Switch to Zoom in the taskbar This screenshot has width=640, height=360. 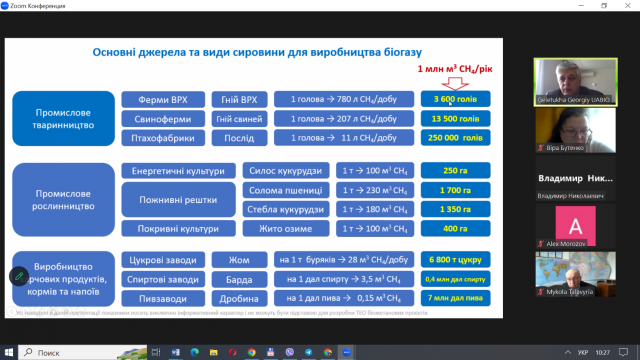[347, 352]
